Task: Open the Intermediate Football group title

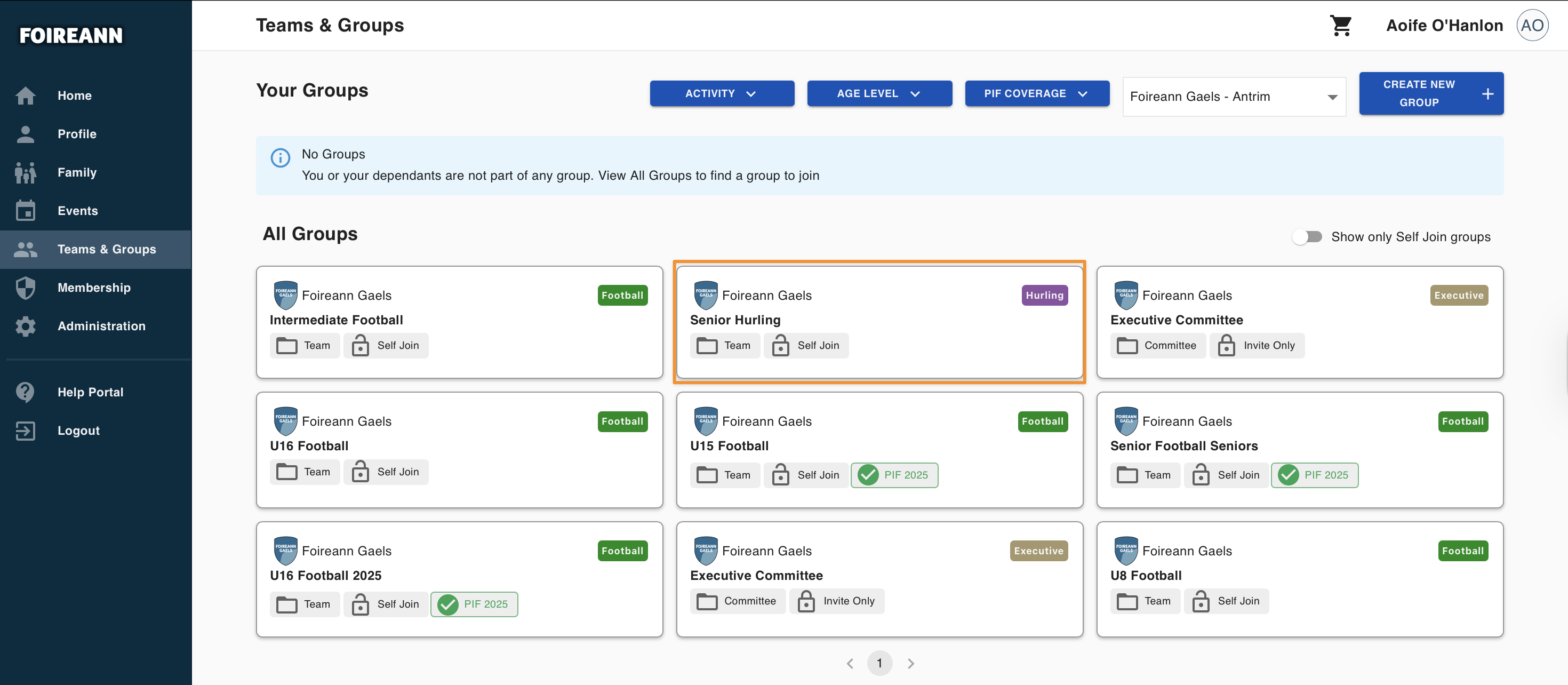Action: pyautogui.click(x=336, y=320)
